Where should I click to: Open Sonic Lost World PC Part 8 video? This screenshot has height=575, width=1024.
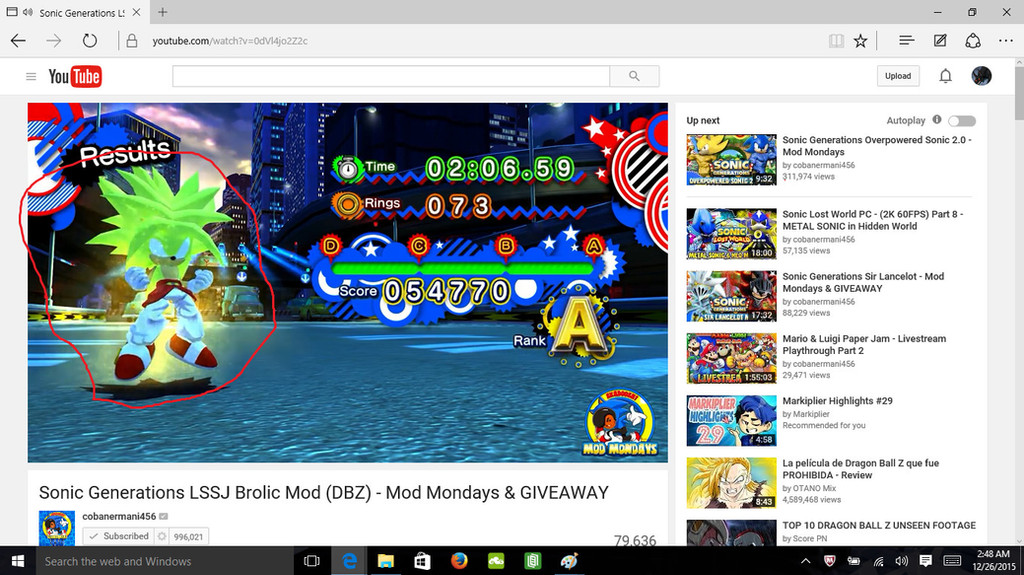point(872,220)
